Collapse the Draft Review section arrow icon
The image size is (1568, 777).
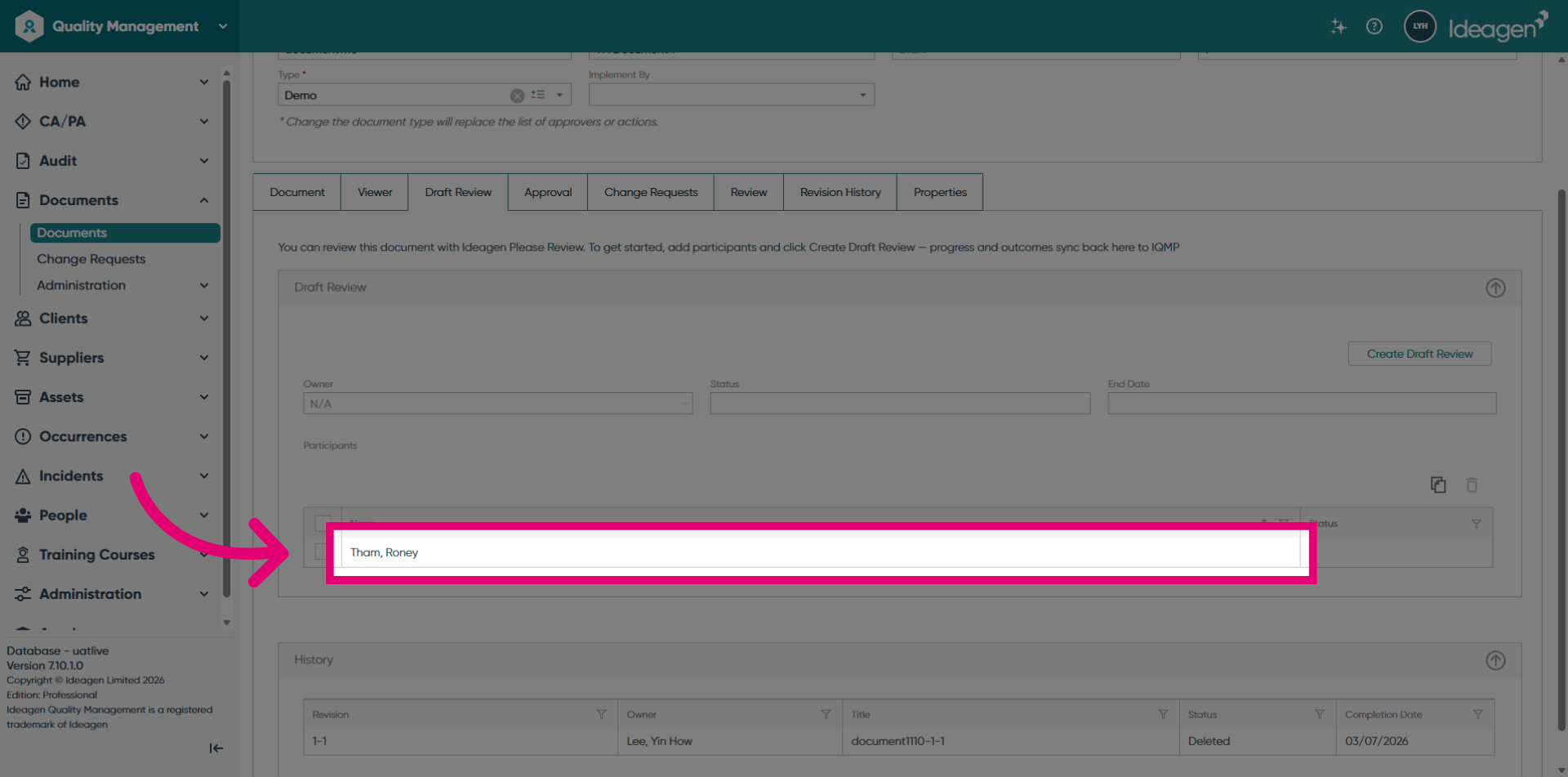[1495, 288]
